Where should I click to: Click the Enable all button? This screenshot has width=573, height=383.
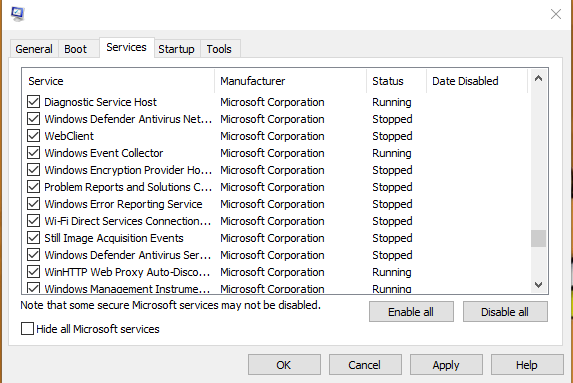[x=411, y=312]
